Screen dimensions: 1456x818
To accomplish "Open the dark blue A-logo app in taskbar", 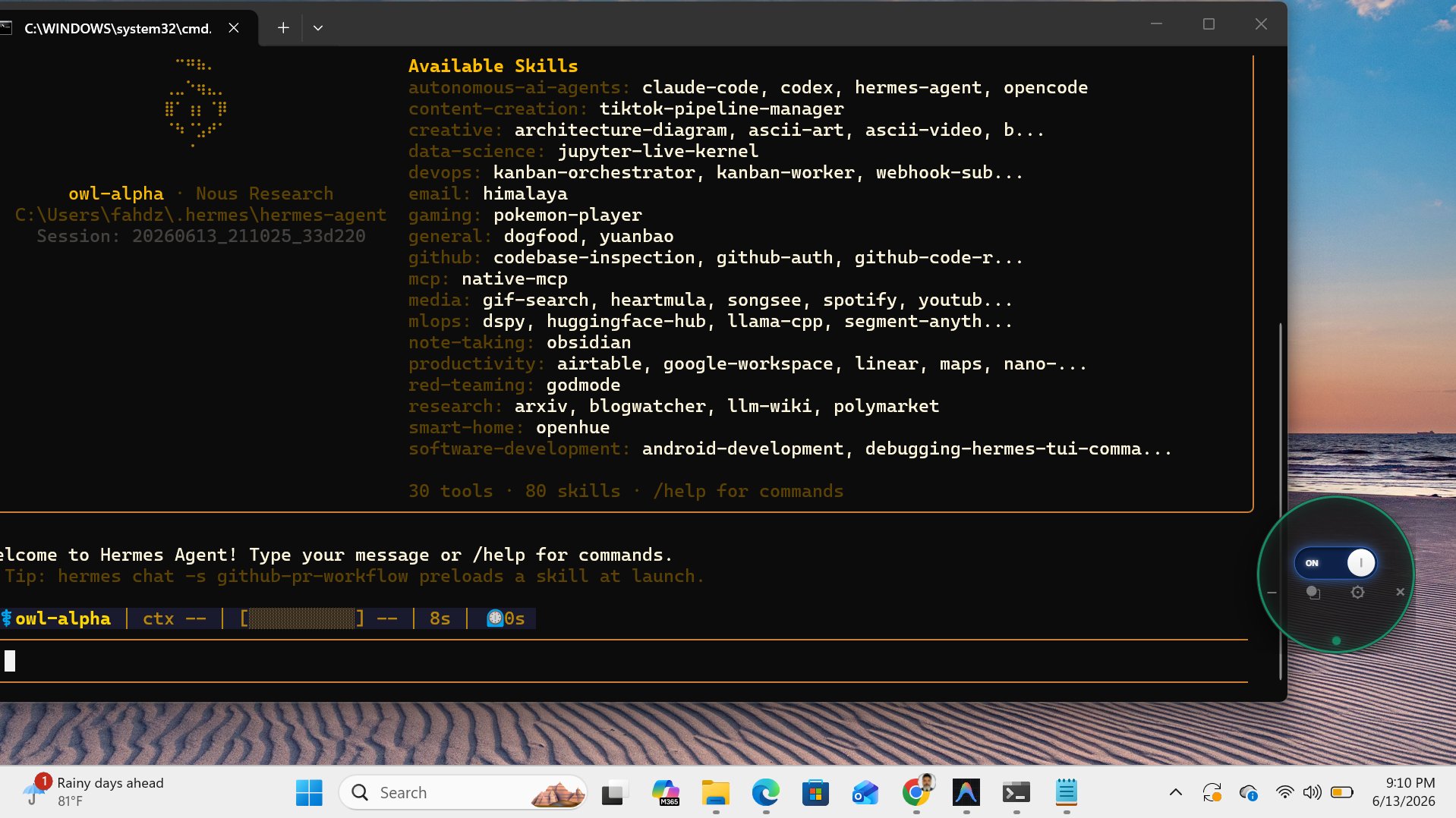I will click(966, 793).
